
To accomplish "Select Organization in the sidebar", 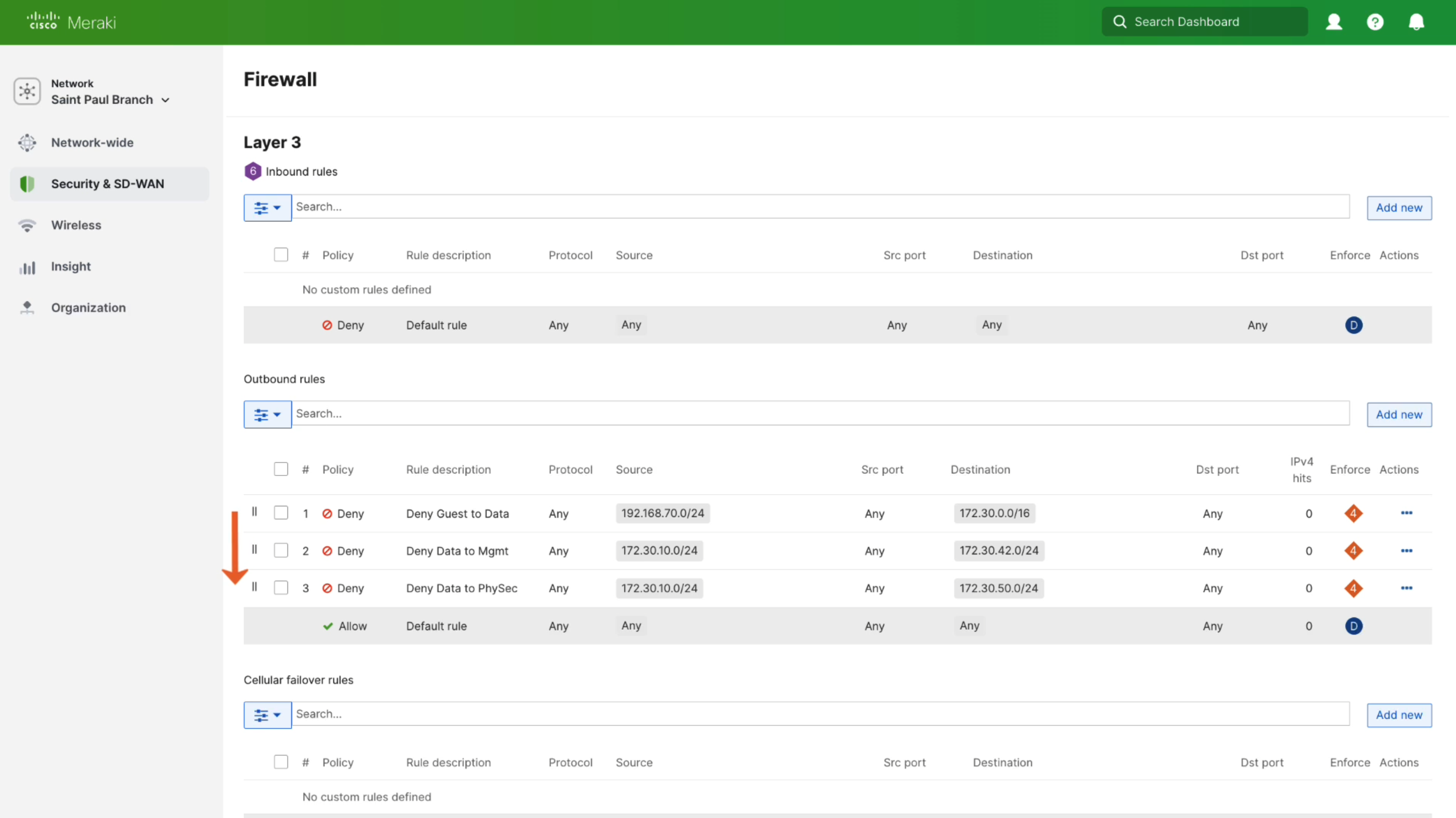I will (x=89, y=307).
